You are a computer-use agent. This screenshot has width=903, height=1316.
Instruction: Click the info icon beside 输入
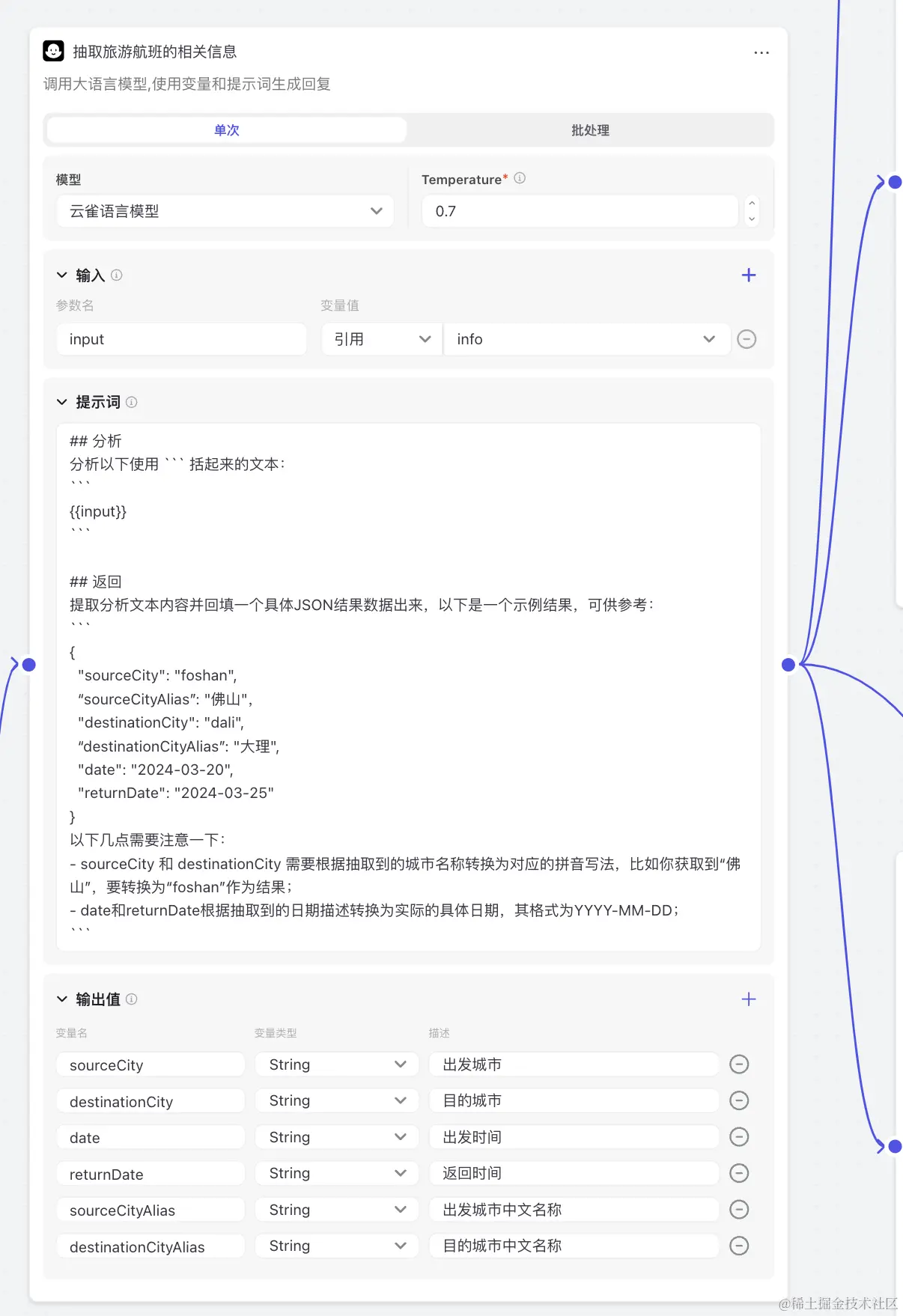[x=117, y=275]
